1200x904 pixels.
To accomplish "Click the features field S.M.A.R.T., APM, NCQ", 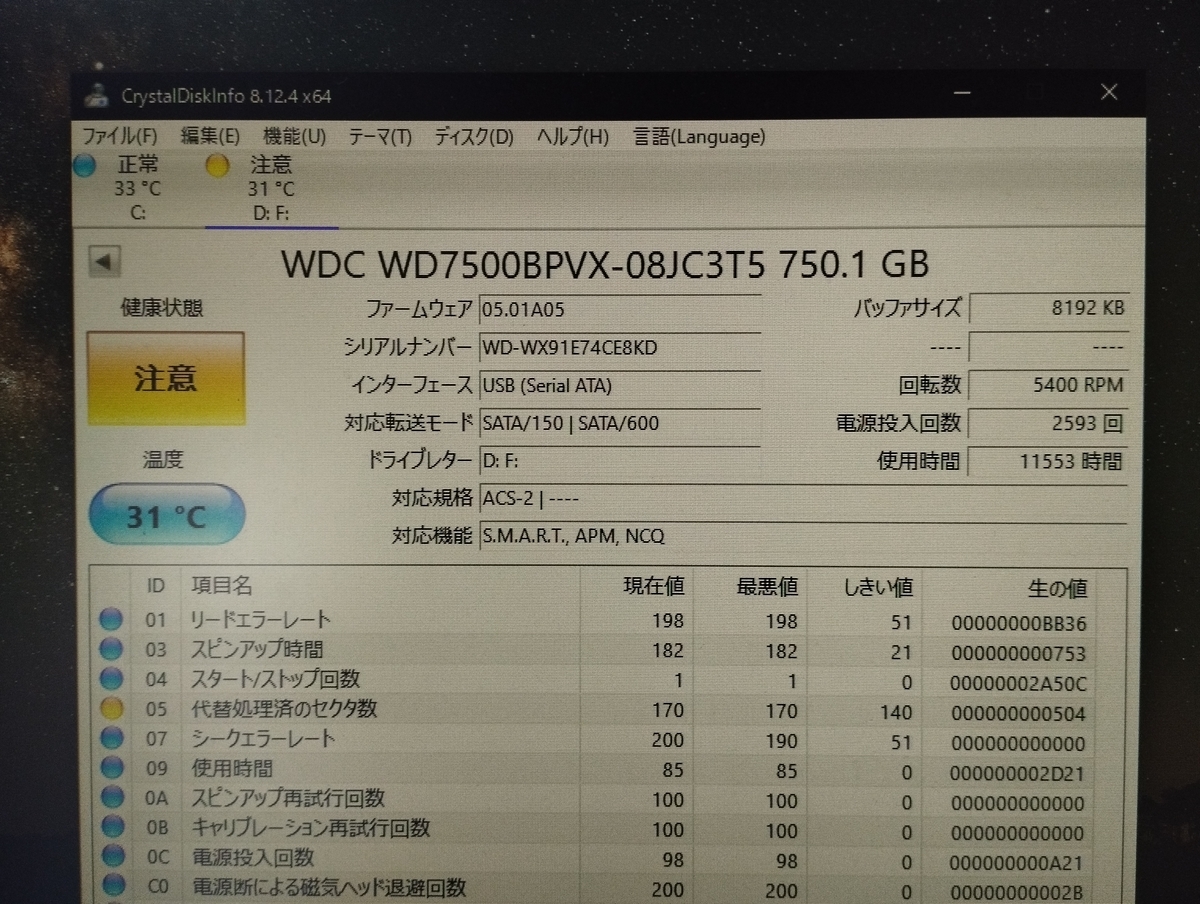I will pyautogui.click(x=803, y=536).
